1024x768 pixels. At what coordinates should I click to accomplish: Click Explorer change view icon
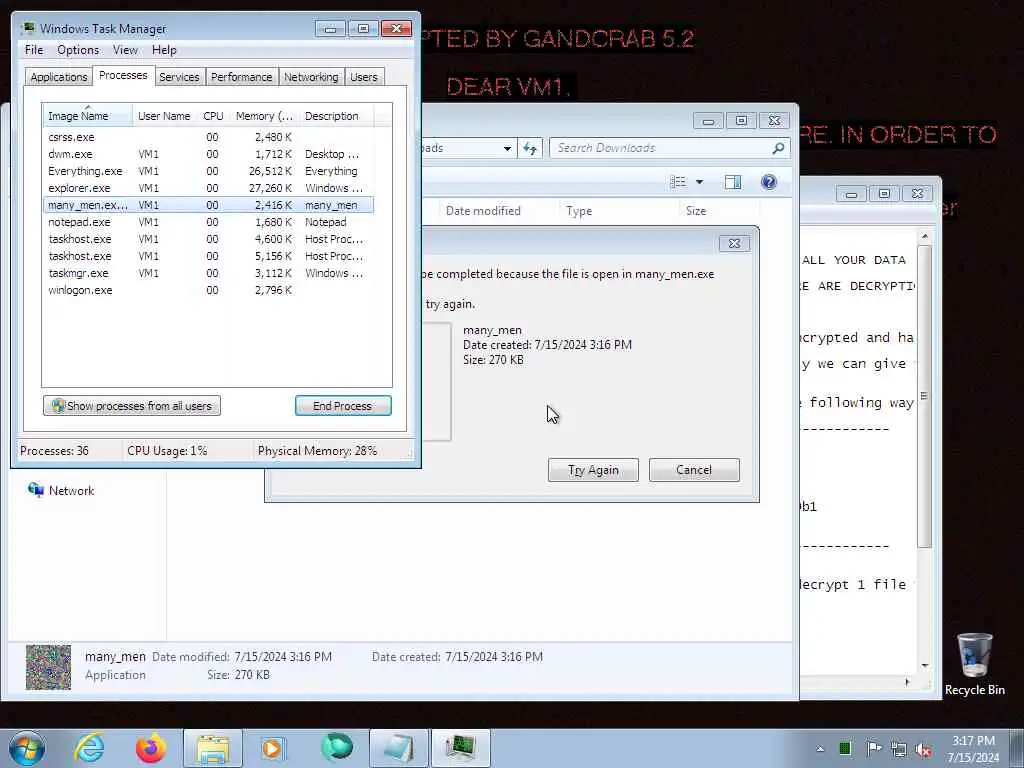[678, 182]
